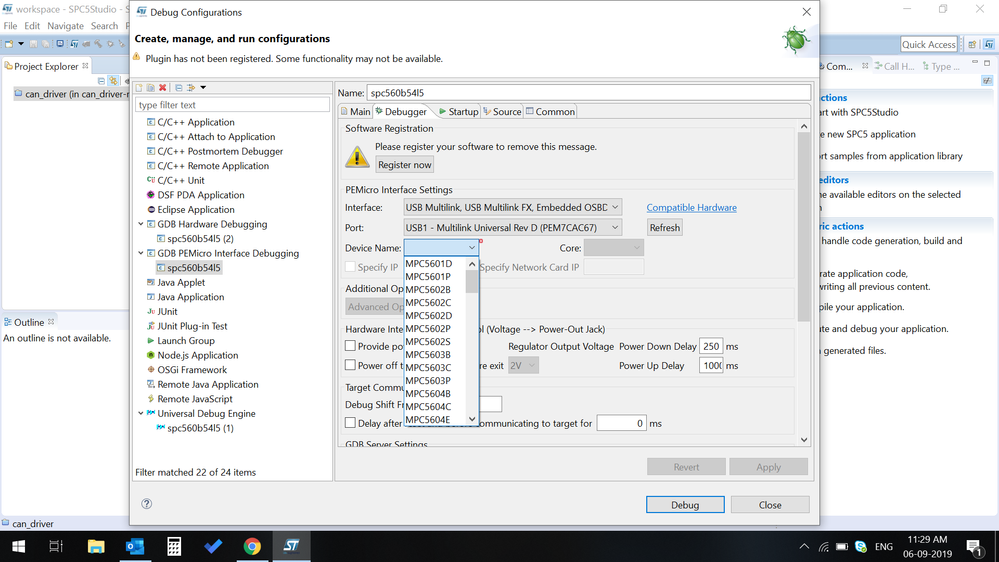The image size is (999, 562).
Task: Select spc560b54l5 (2) under GDB Hardware Debugging
Action: tap(200, 238)
